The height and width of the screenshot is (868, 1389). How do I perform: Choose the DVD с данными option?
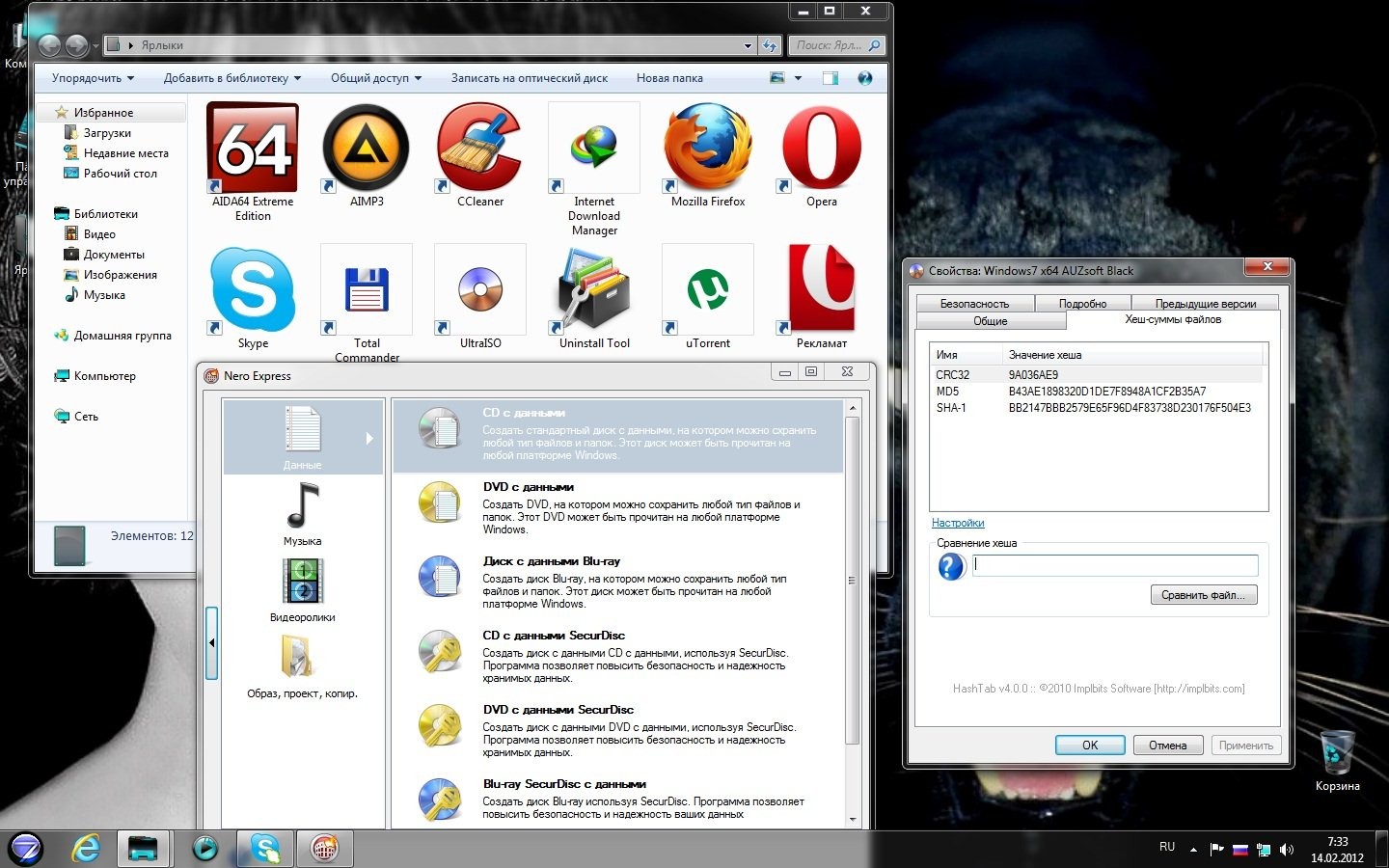click(618, 506)
